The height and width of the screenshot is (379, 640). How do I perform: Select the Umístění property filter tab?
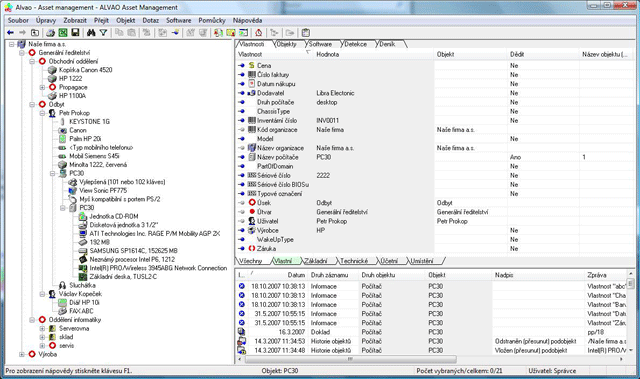pyautogui.click(x=422, y=261)
